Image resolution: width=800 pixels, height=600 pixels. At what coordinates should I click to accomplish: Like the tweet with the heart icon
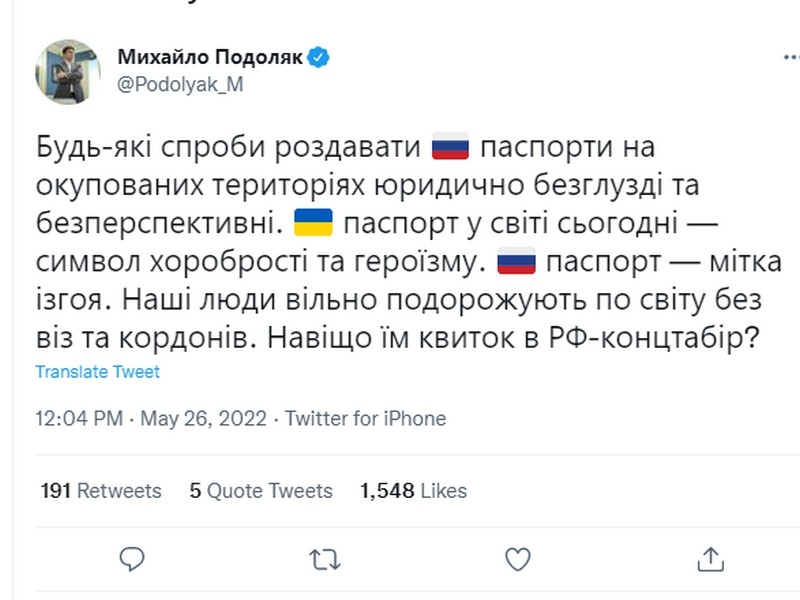[x=517, y=559]
